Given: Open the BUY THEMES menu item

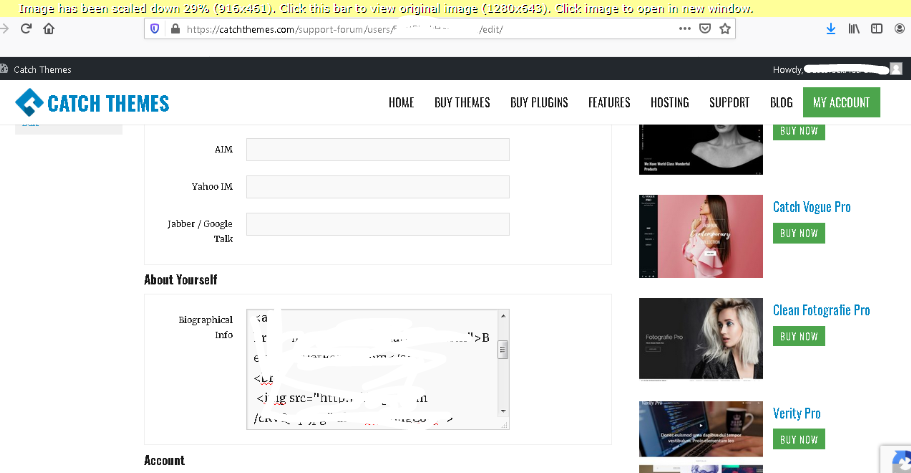Looking at the screenshot, I should 462,103.
